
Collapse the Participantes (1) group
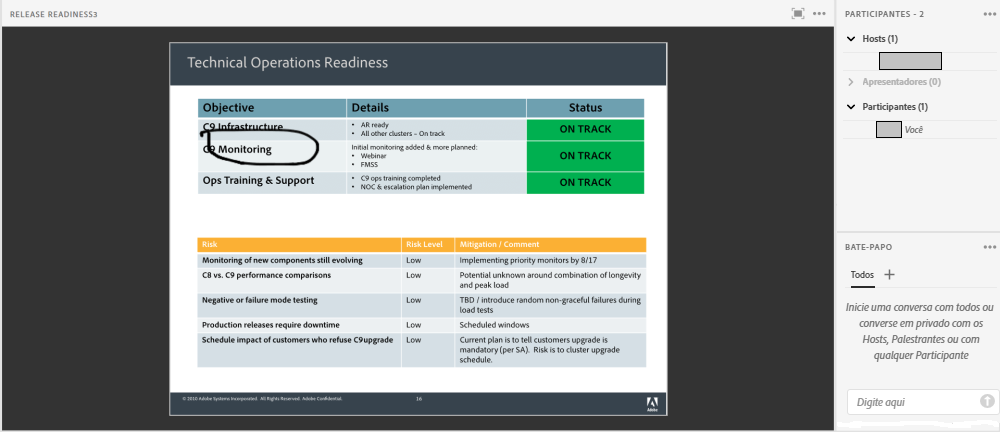[851, 106]
